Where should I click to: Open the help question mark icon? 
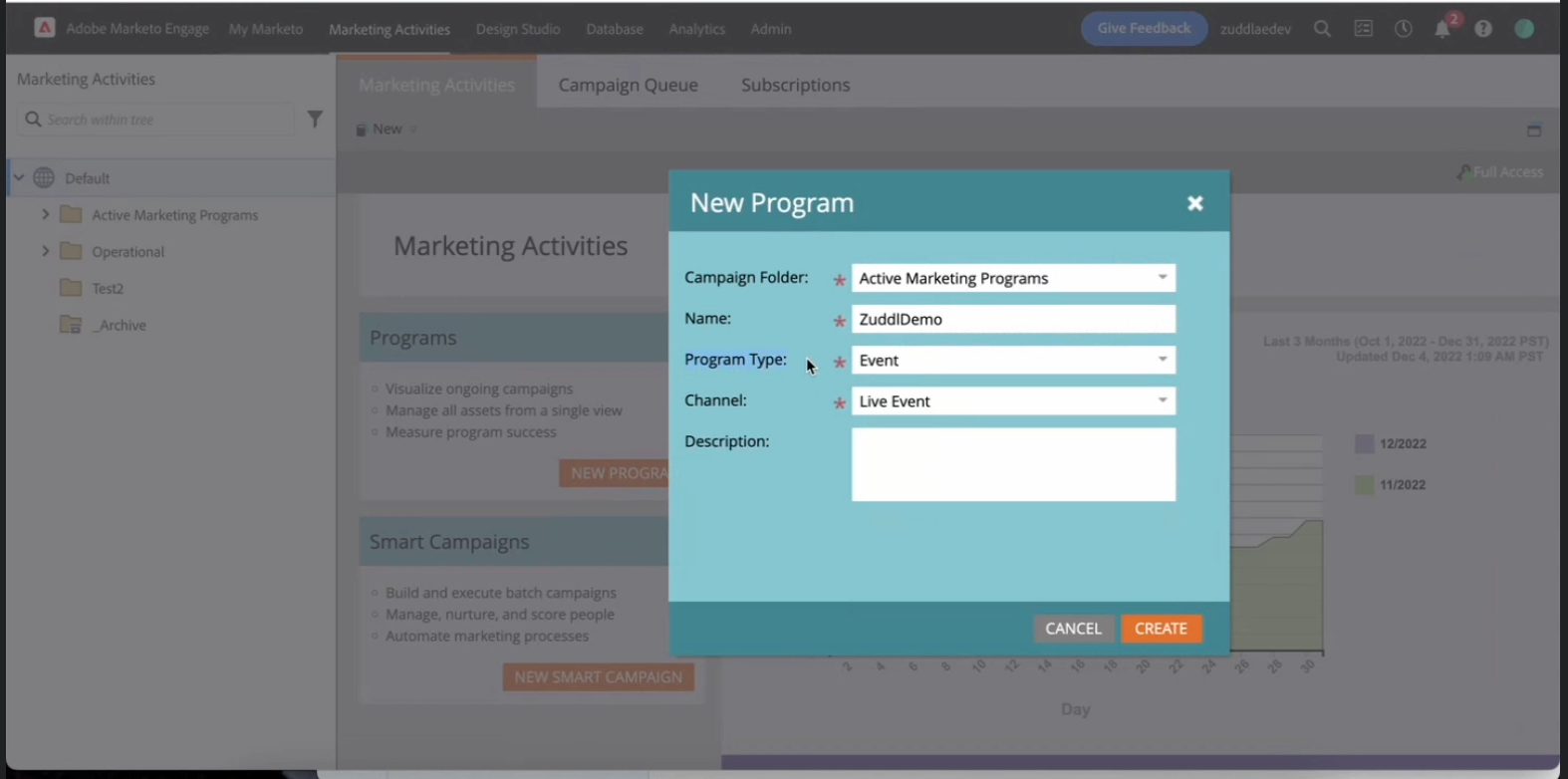click(1483, 29)
